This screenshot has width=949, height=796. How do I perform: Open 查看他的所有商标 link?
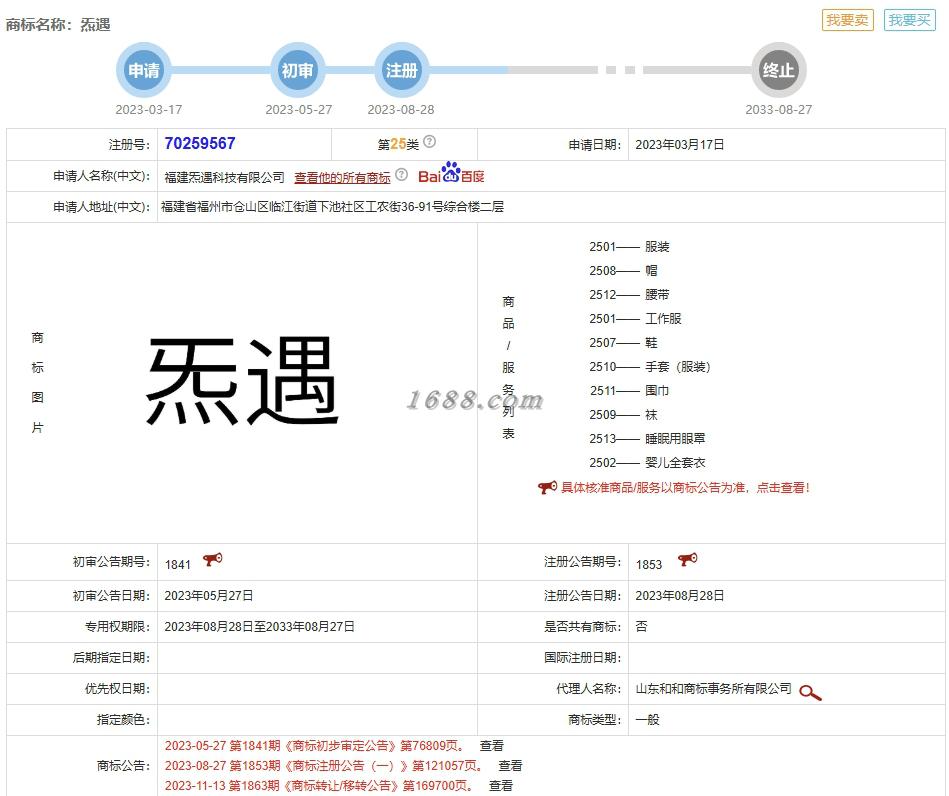pyautogui.click(x=342, y=177)
